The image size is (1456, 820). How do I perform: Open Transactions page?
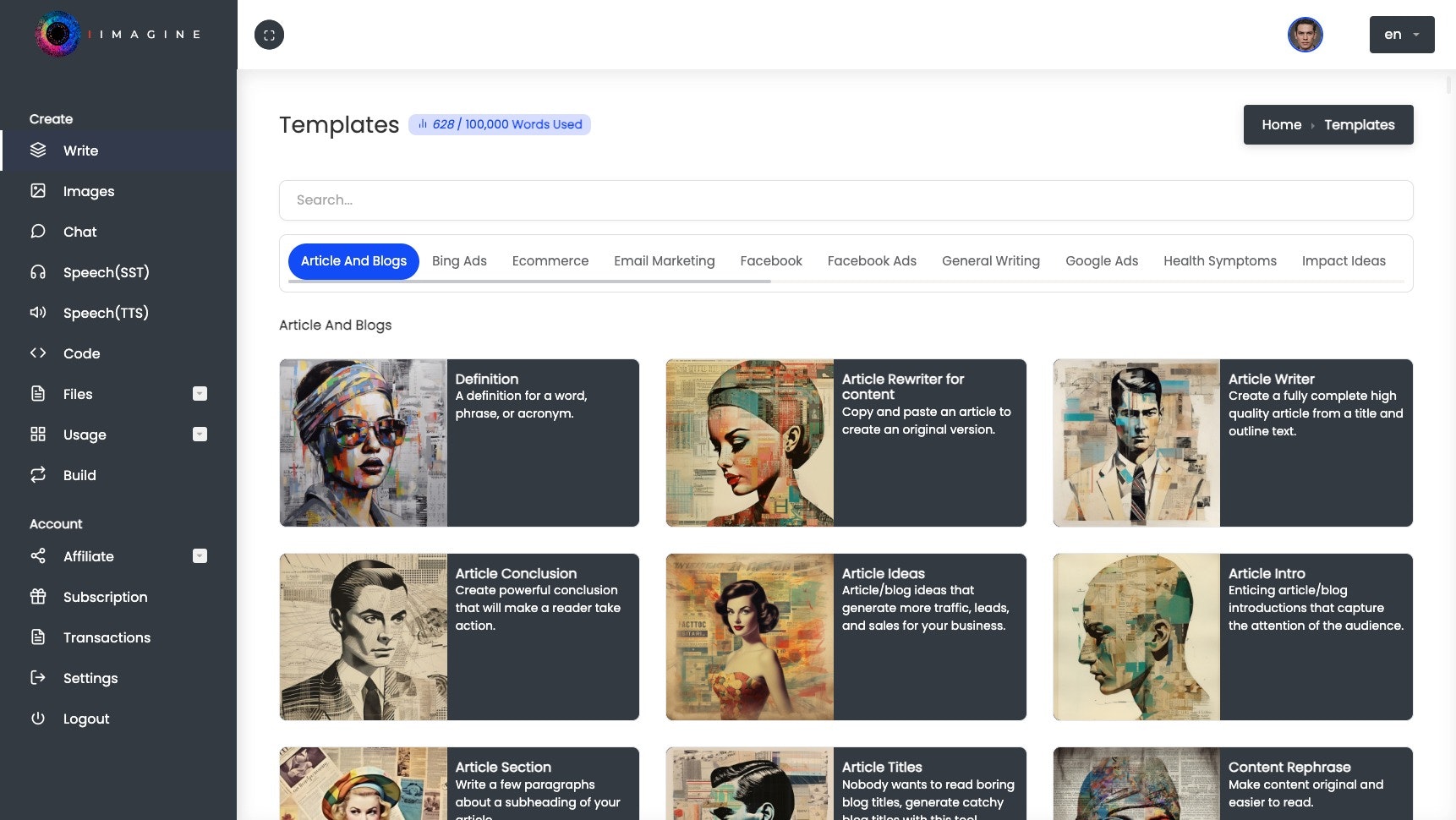pos(118,637)
